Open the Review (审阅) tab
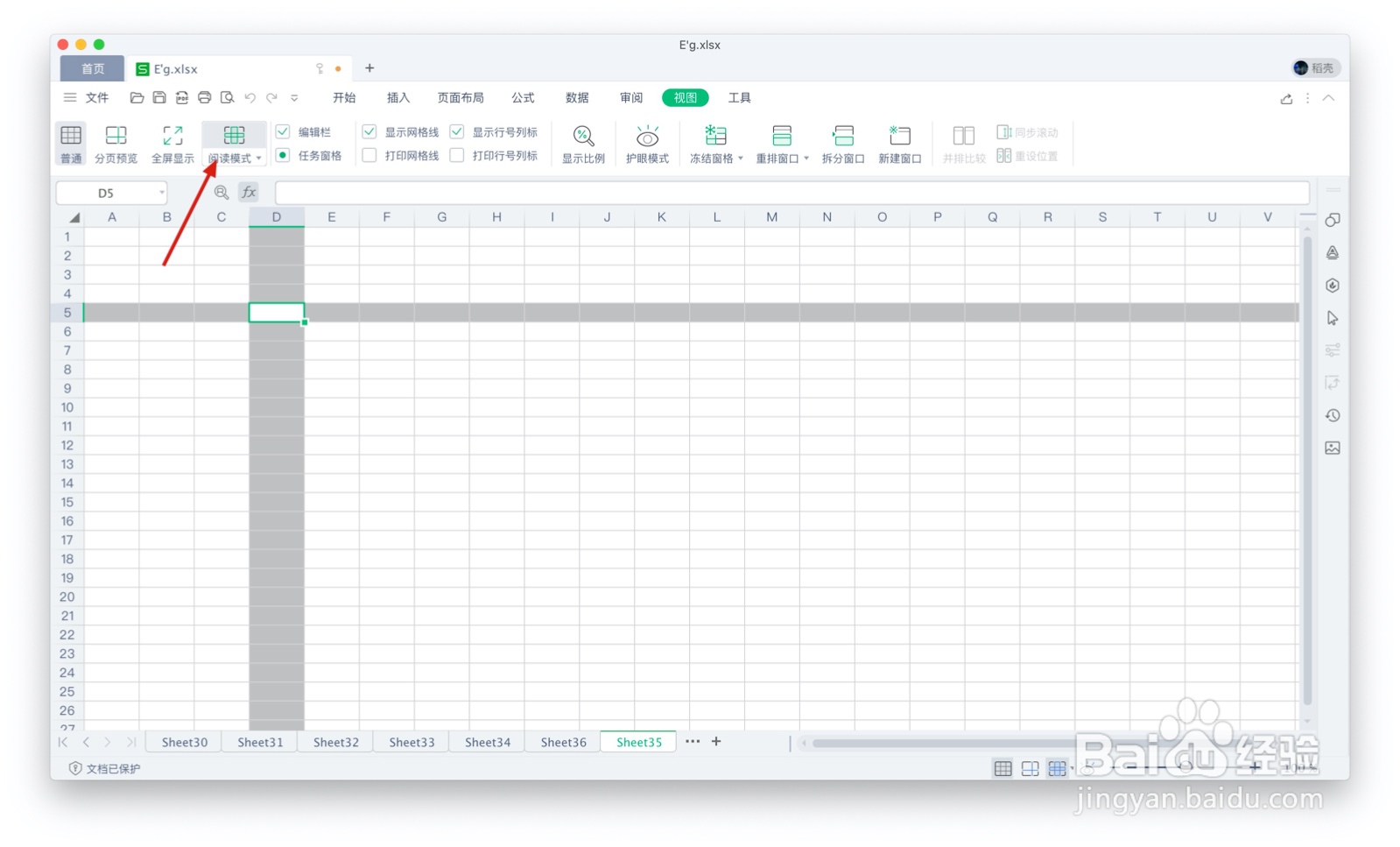 [x=631, y=97]
